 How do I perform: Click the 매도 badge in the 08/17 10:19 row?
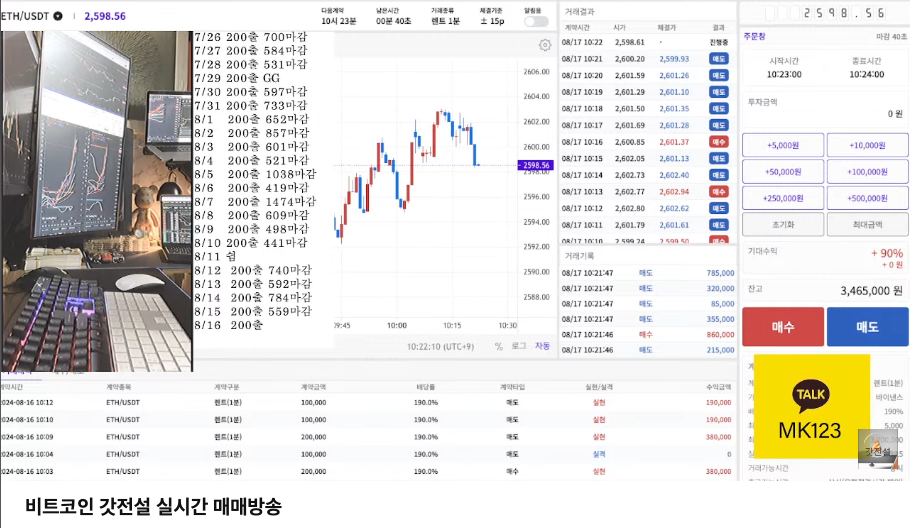(719, 92)
